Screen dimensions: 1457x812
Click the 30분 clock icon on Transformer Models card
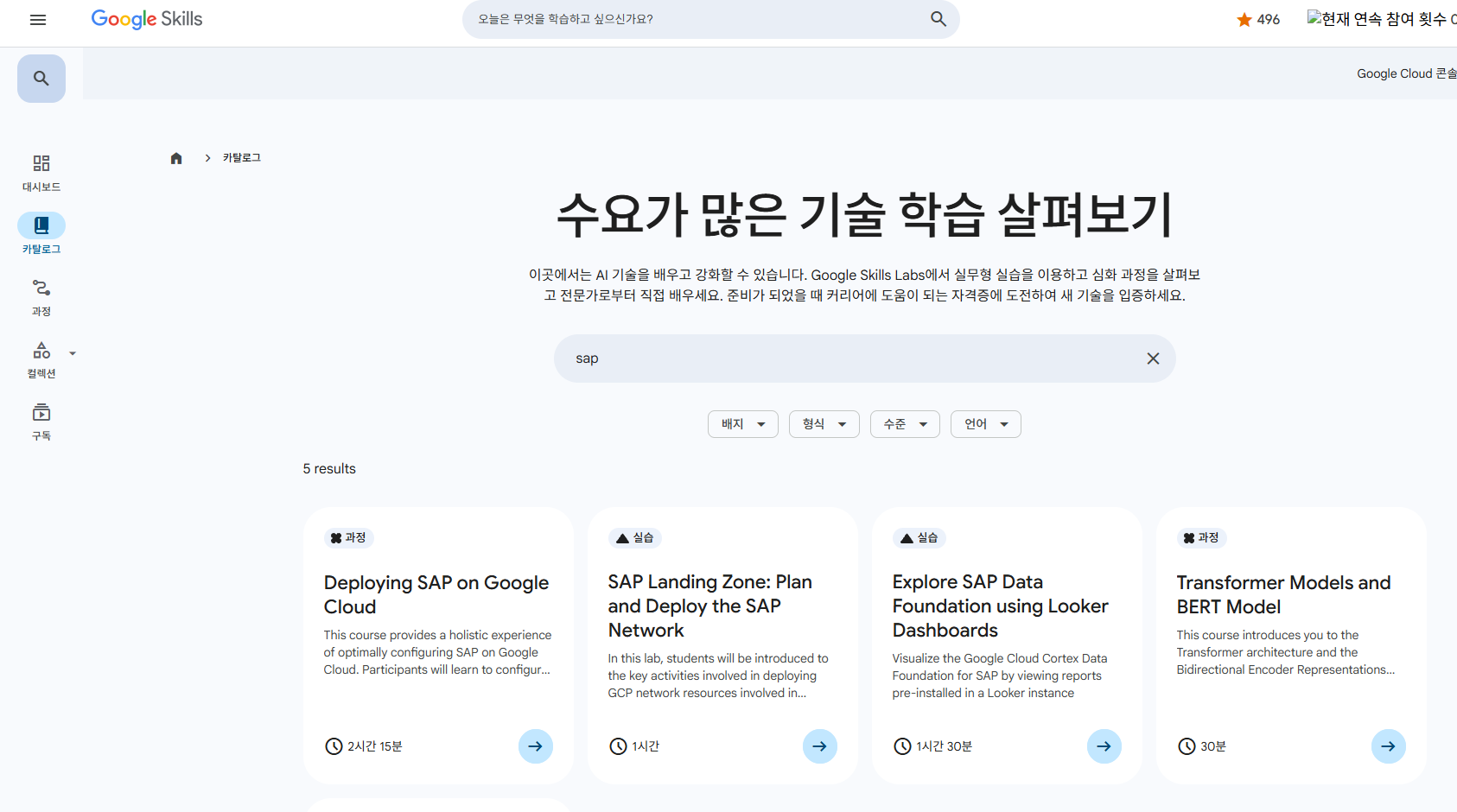click(1187, 746)
